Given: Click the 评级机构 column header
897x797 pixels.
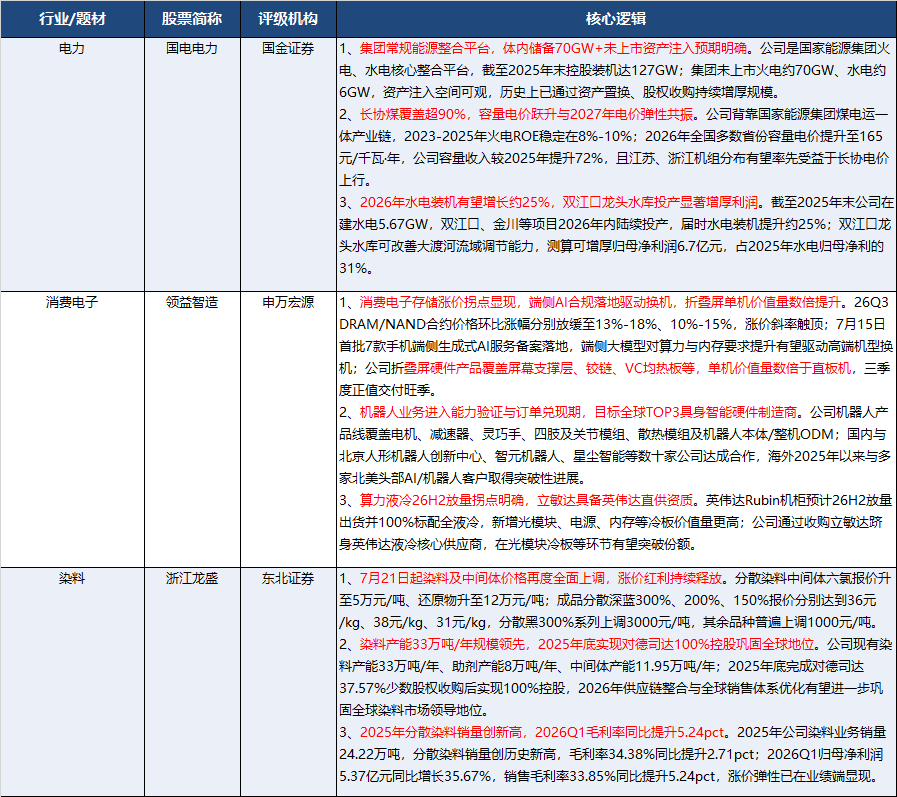Looking at the screenshot, I should [x=288, y=19].
